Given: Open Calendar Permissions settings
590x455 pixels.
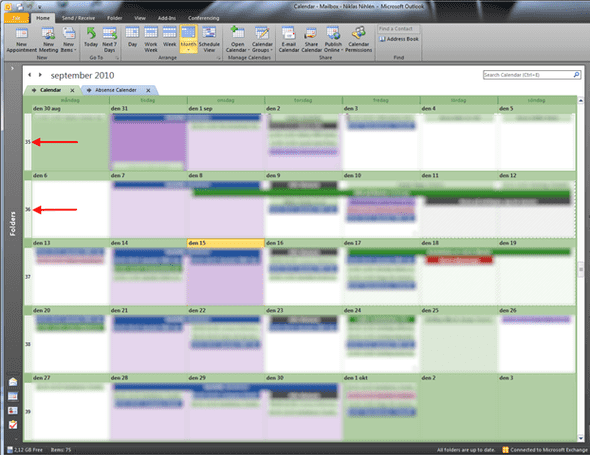Looking at the screenshot, I should [x=359, y=40].
